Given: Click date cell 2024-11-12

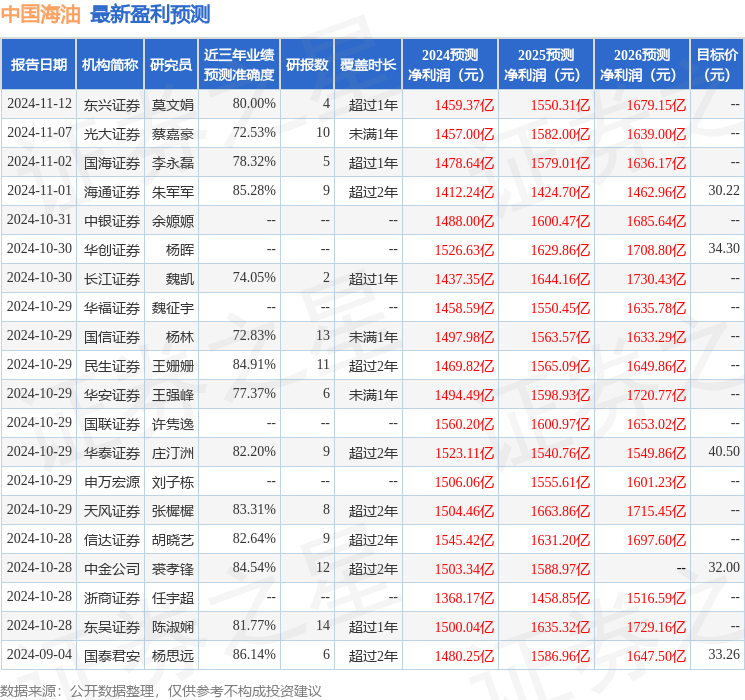Looking at the screenshot, I should point(39,104).
